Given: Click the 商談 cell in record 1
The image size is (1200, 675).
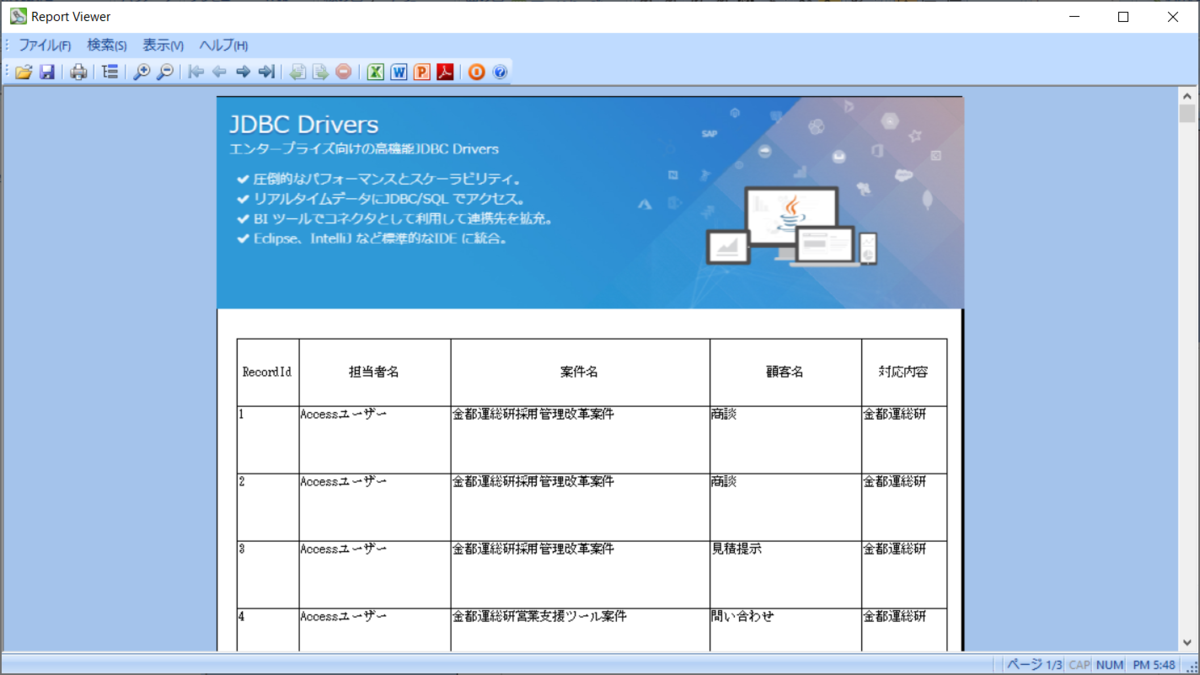Looking at the screenshot, I should 785,439.
